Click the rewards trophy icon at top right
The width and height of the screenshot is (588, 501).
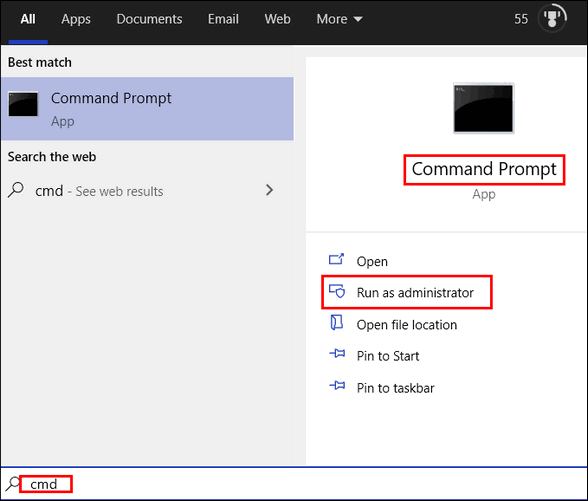[552, 18]
